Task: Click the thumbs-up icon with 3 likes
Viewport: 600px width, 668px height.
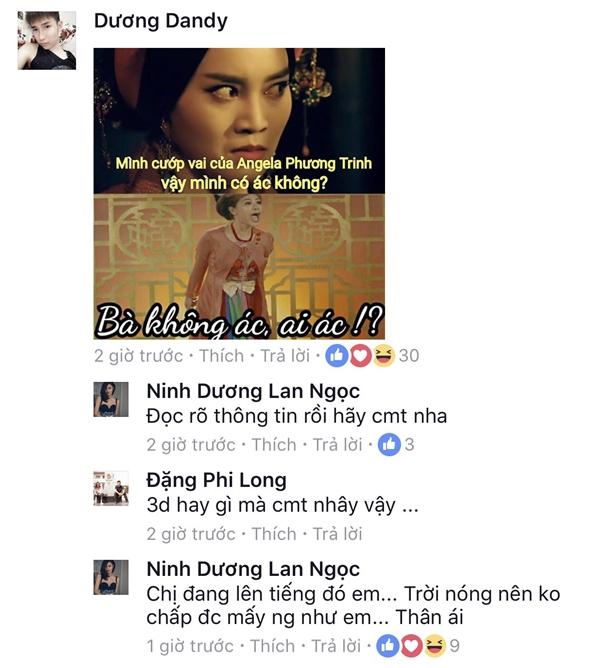Action: [x=389, y=445]
